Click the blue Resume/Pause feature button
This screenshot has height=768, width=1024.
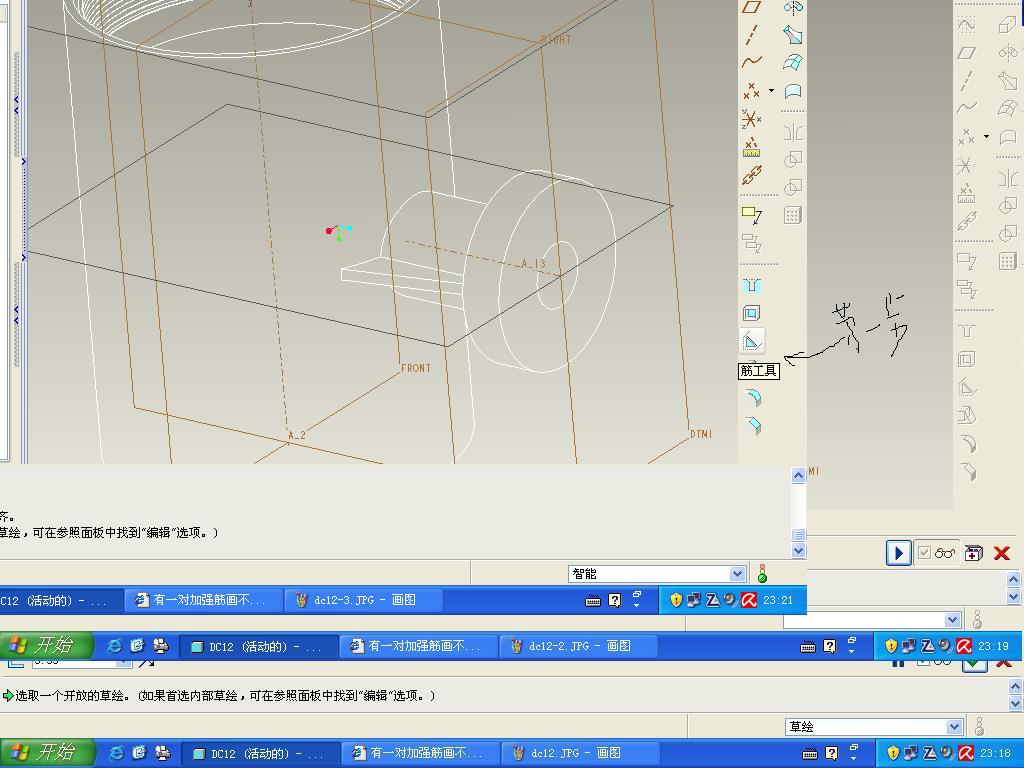click(x=899, y=553)
